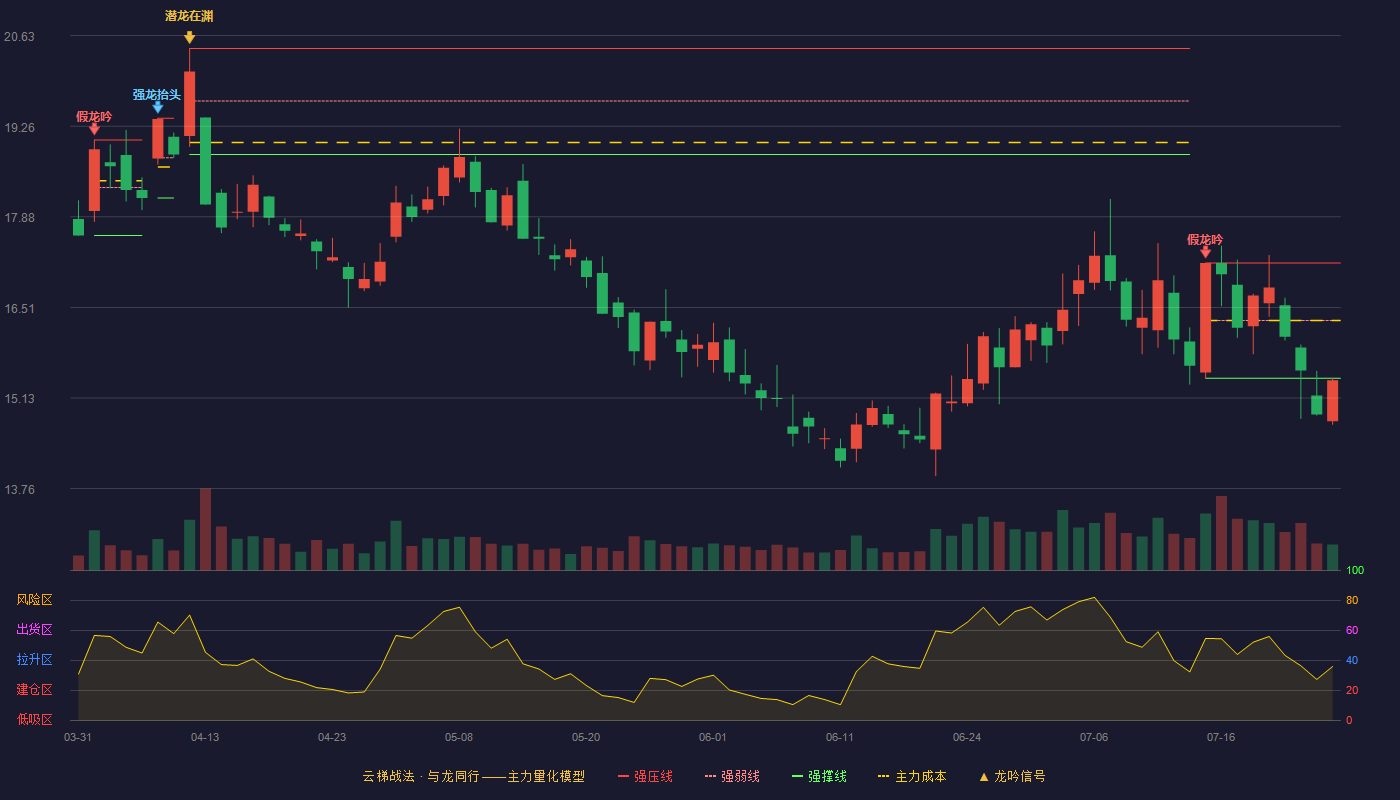
Task: Click the 13.76 price axis label
Action: 19,490
